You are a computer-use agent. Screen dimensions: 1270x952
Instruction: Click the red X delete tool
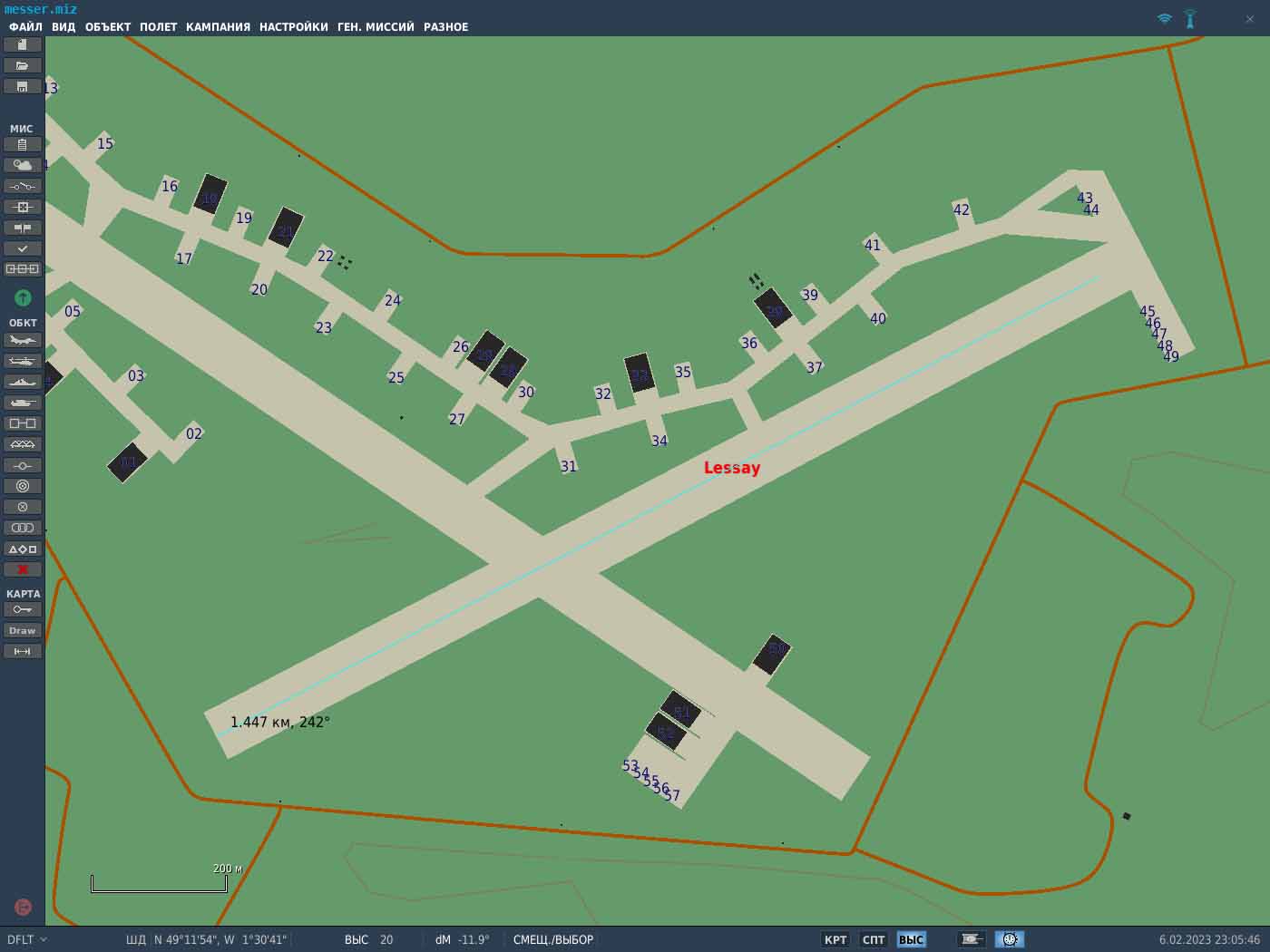[23, 569]
